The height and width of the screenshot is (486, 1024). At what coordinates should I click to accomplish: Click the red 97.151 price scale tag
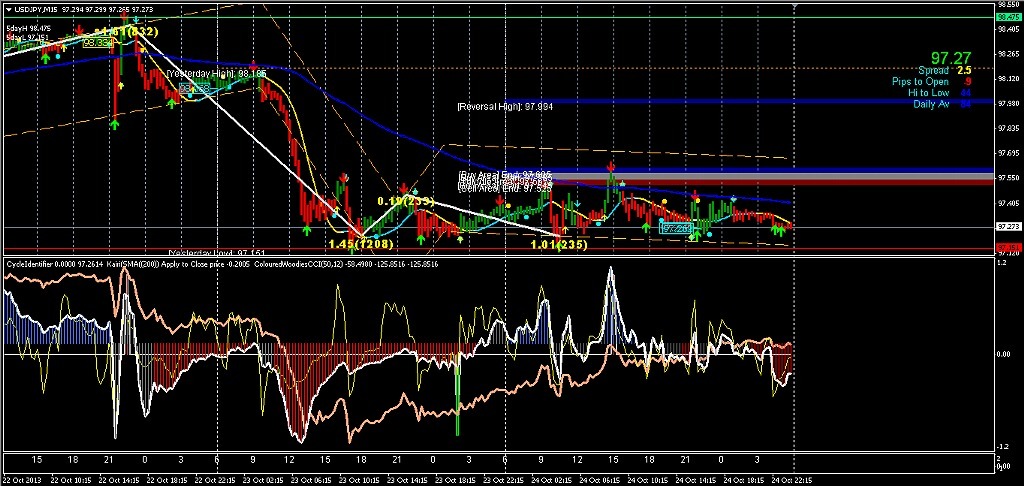[x=1009, y=248]
